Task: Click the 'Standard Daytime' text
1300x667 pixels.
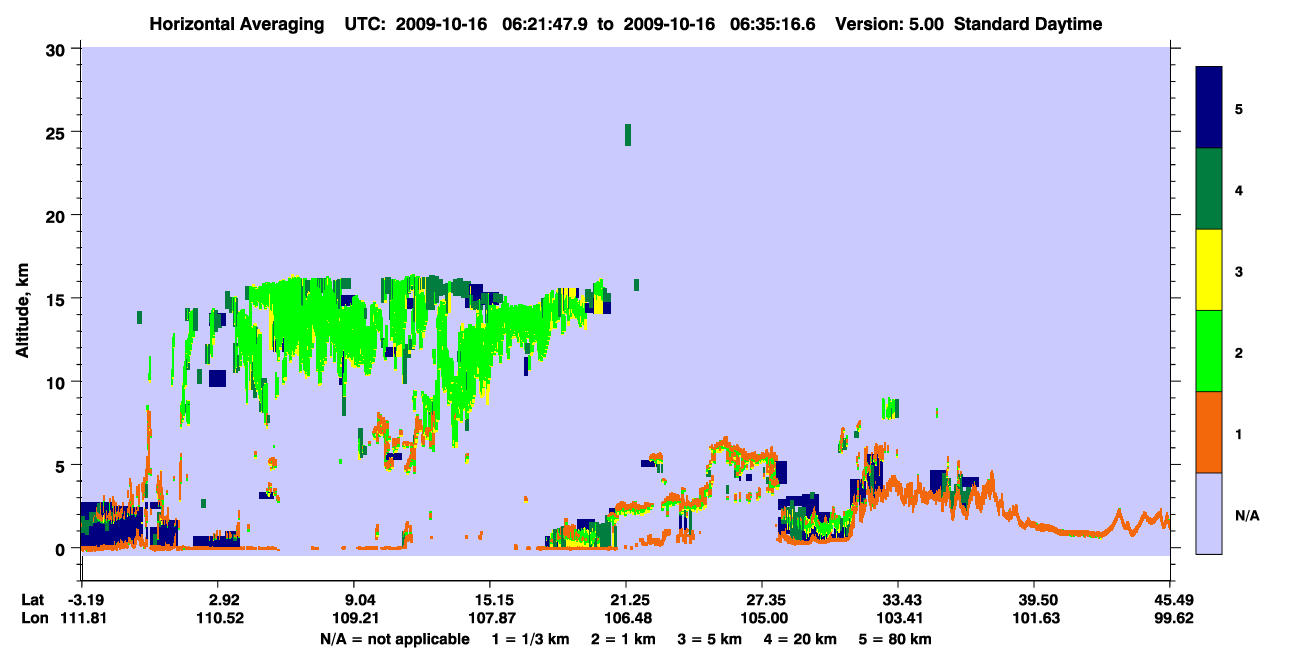Action: [x=1028, y=24]
